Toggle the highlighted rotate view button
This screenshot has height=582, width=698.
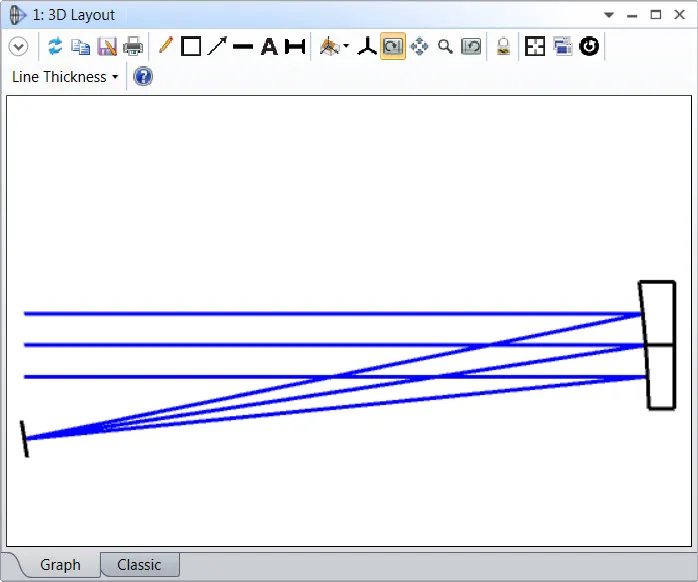[393, 46]
